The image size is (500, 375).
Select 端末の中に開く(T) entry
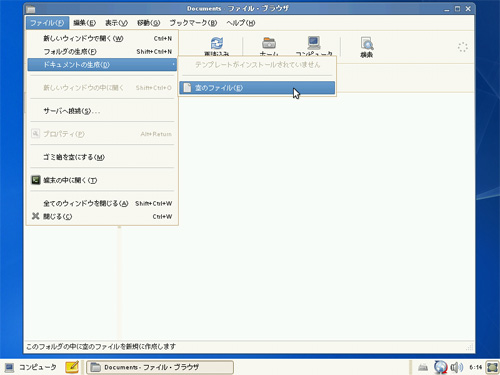click(102, 180)
